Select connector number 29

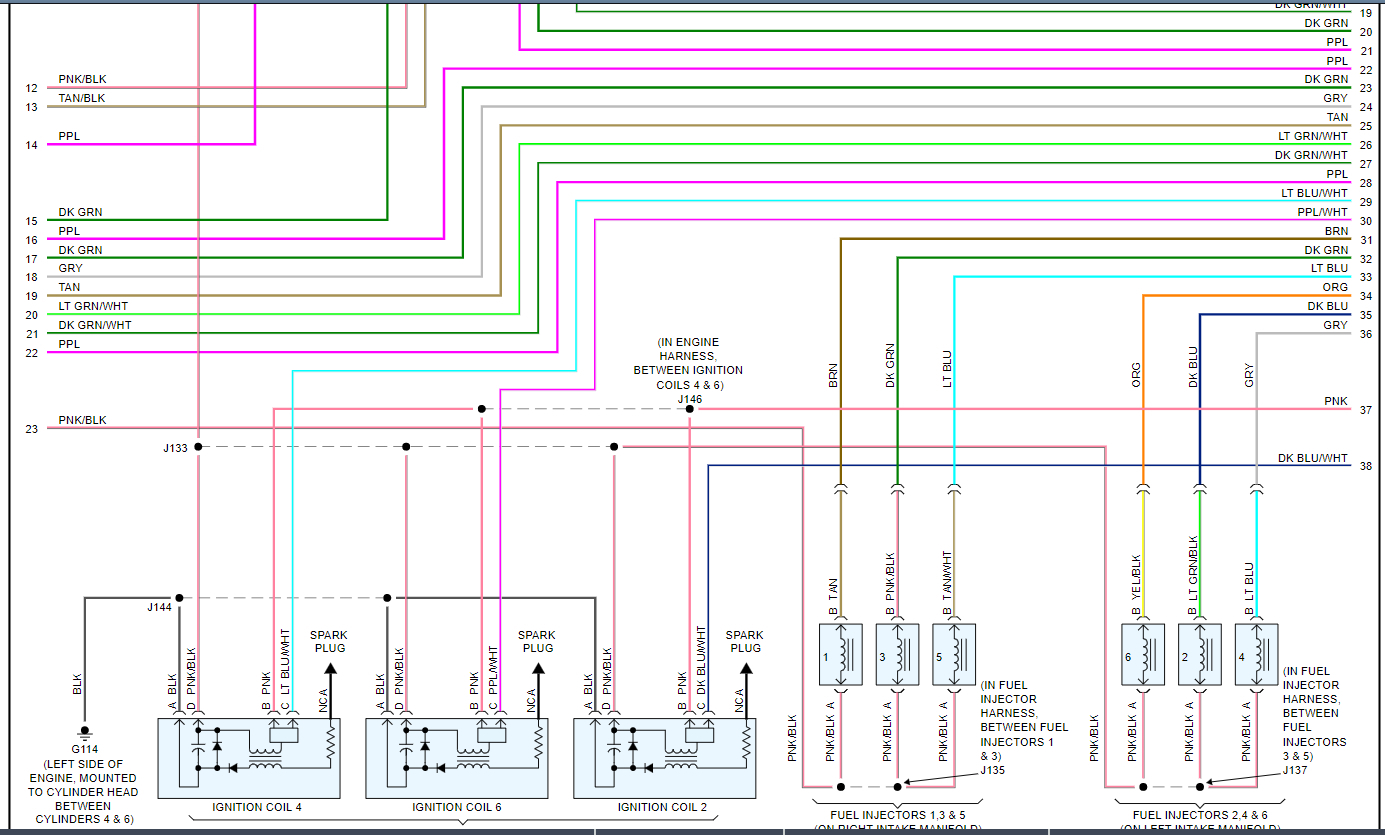[1366, 202]
